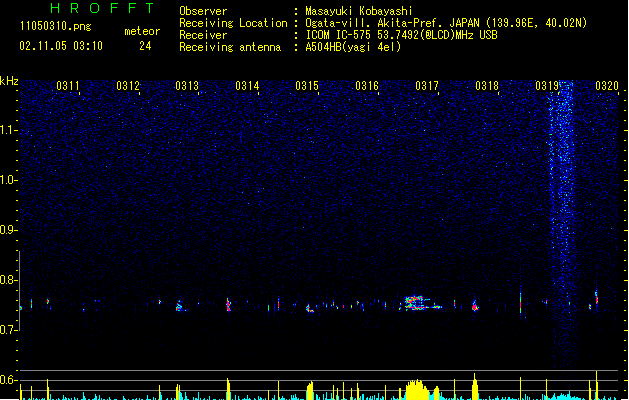Select the filename 11050310.png
The width and height of the screenshot is (629, 400).
56,26
